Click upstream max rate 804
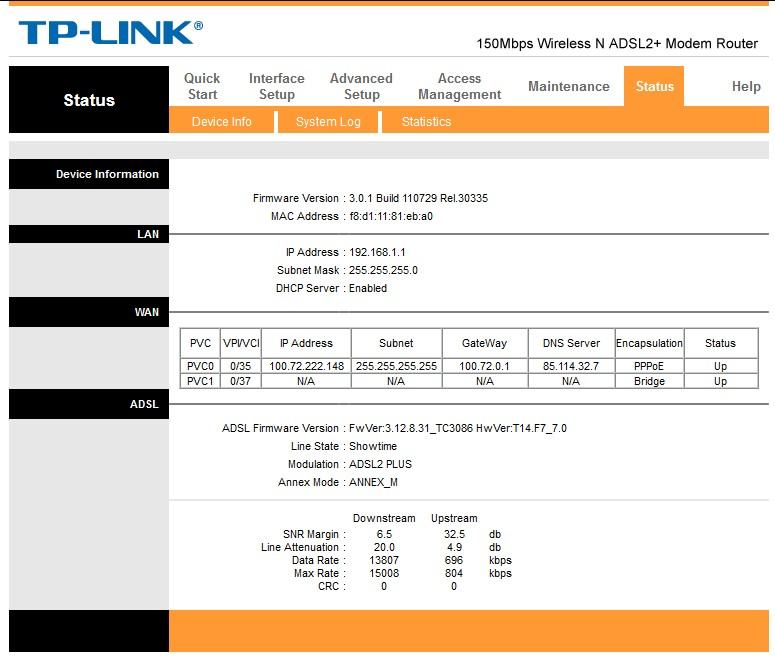 coord(454,573)
